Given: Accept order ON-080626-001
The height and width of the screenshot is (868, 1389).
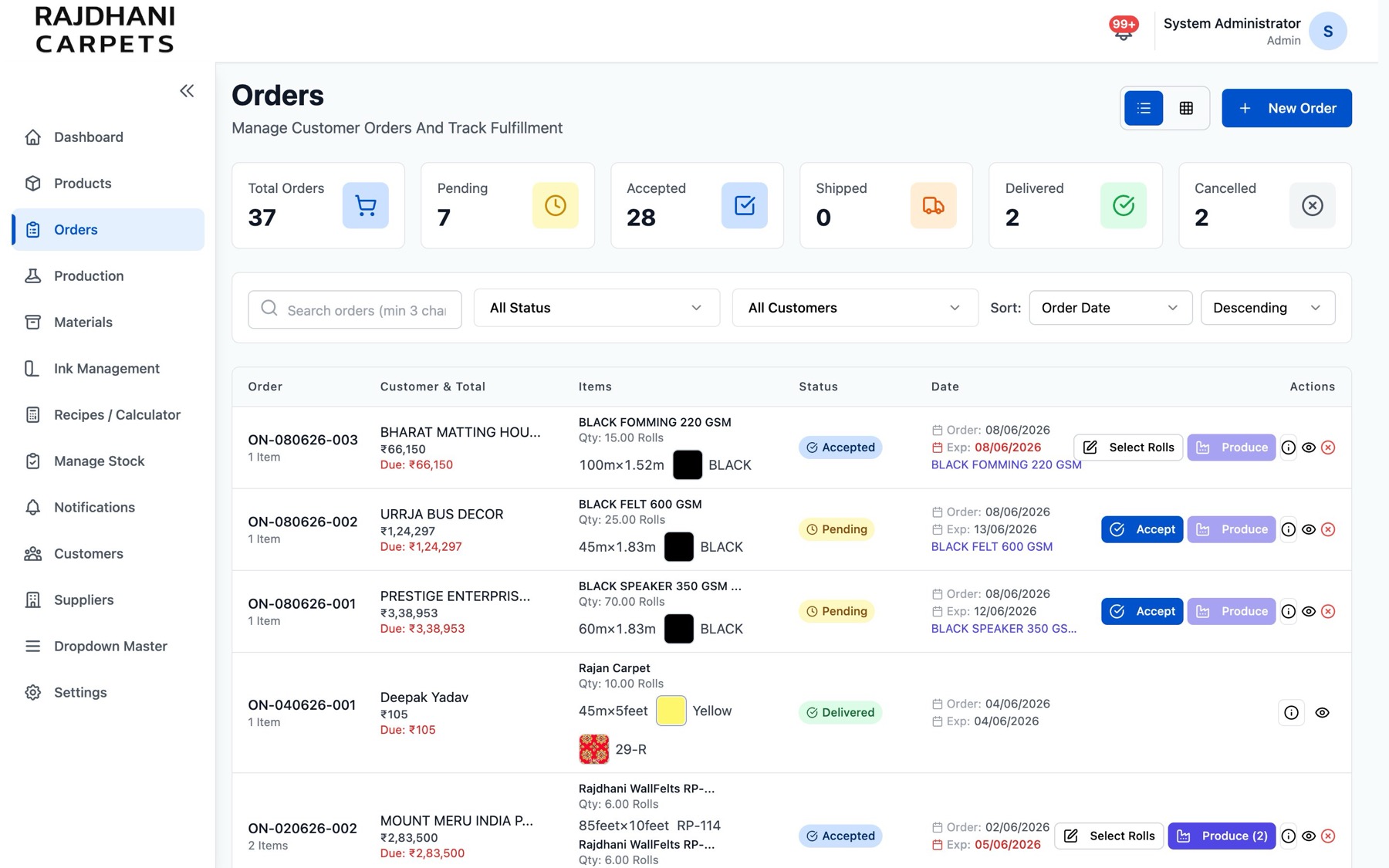Looking at the screenshot, I should point(1142,611).
